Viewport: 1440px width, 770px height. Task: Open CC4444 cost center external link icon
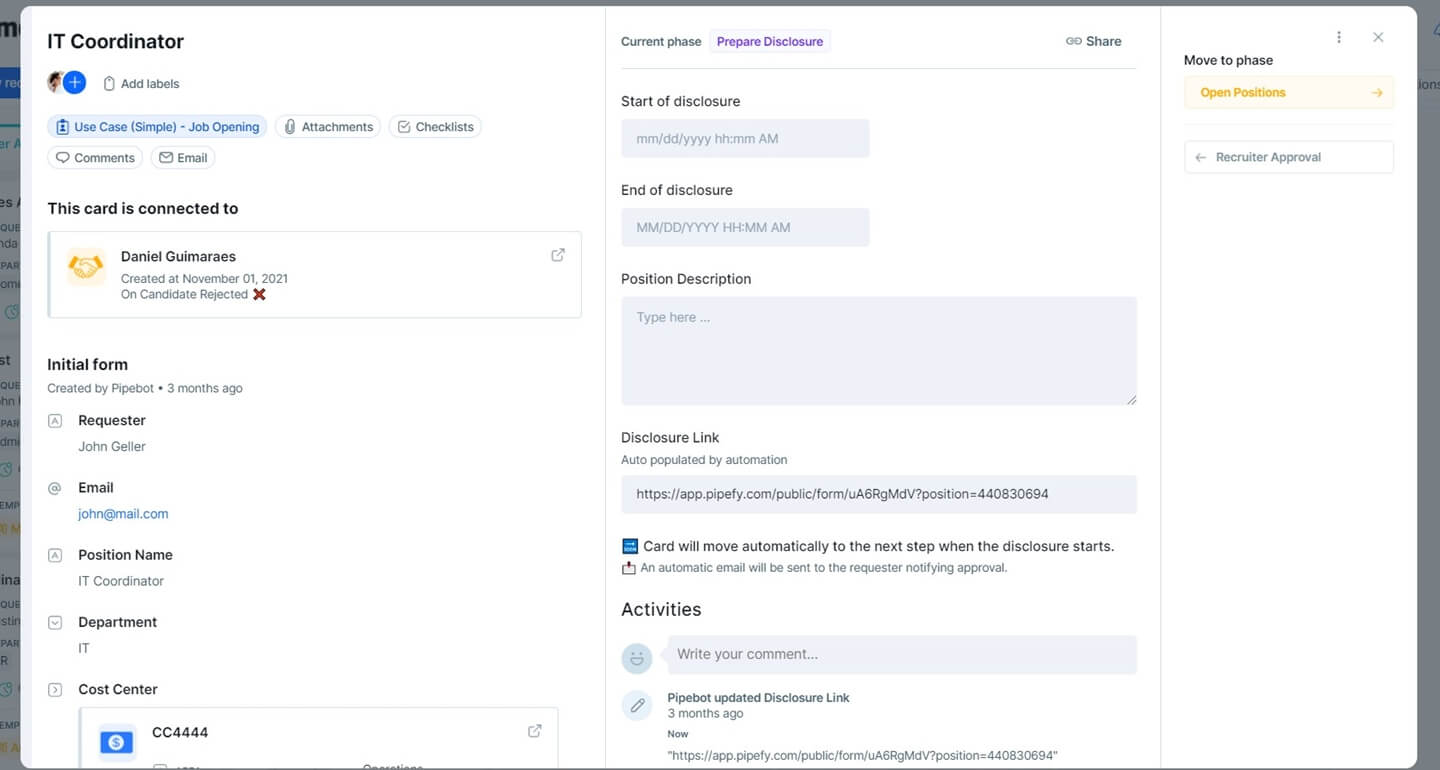tap(535, 731)
